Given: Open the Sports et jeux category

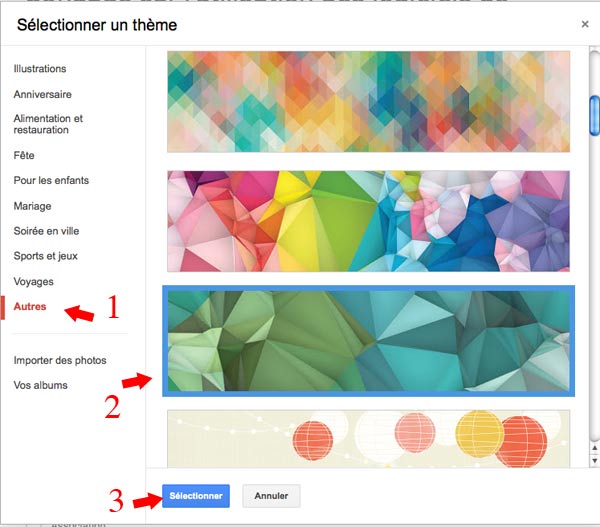Looking at the screenshot, I should click(45, 256).
